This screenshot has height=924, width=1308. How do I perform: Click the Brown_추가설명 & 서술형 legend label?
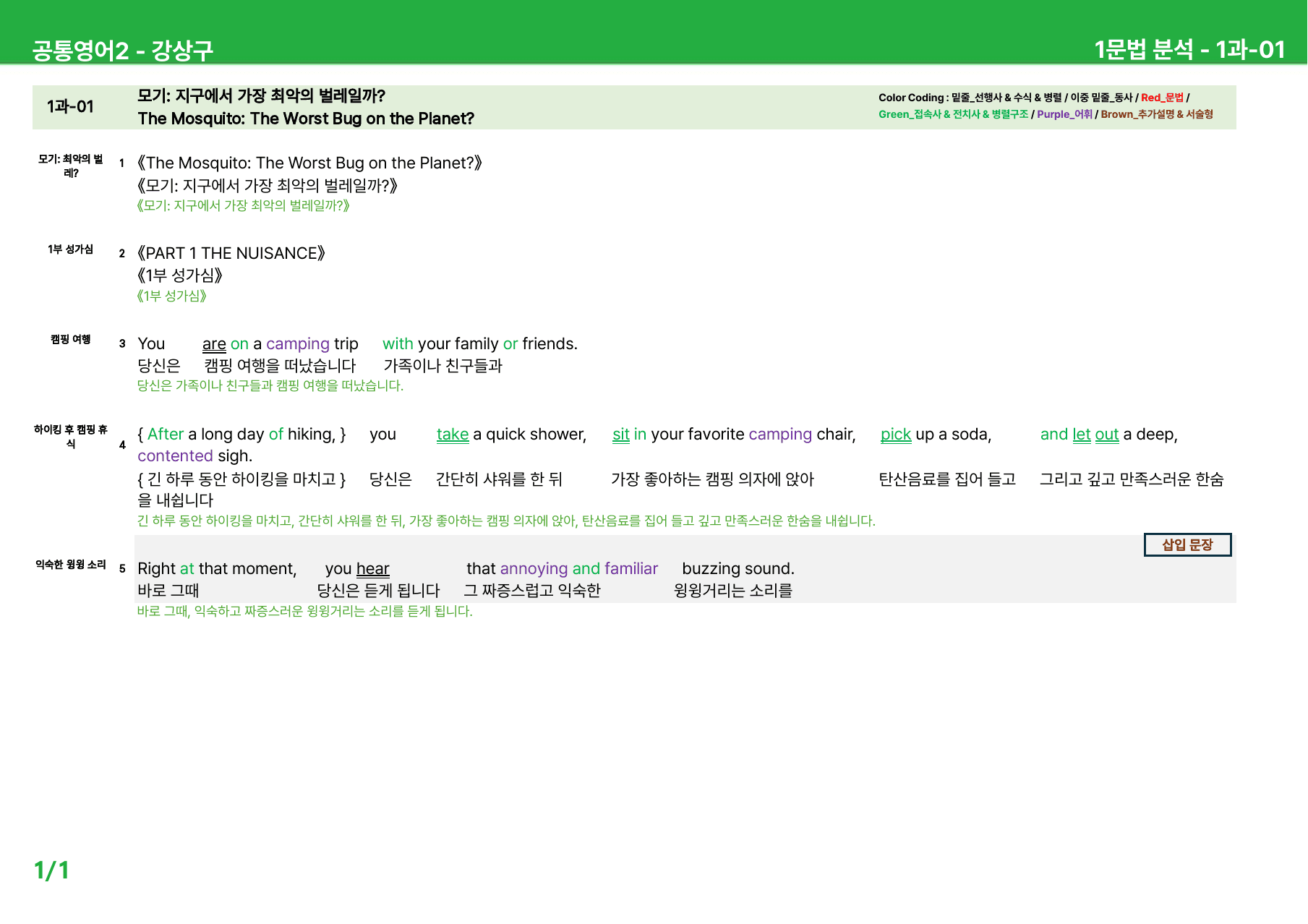tap(1157, 114)
